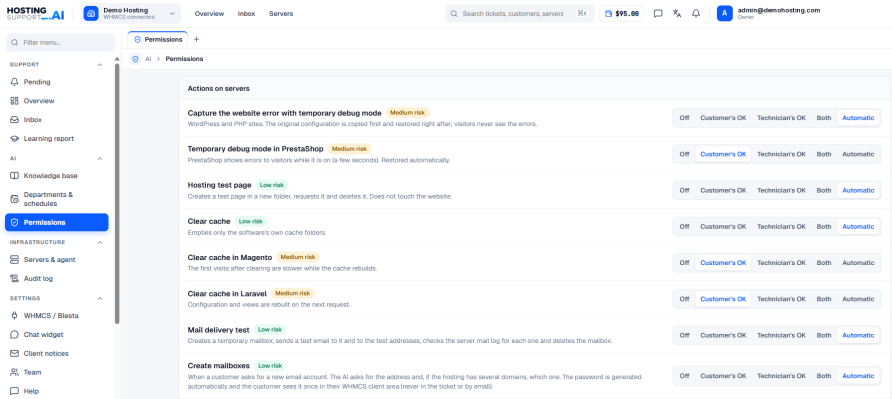The image size is (892, 399).
Task: Collapse the AI sidebar section
Action: [100, 159]
